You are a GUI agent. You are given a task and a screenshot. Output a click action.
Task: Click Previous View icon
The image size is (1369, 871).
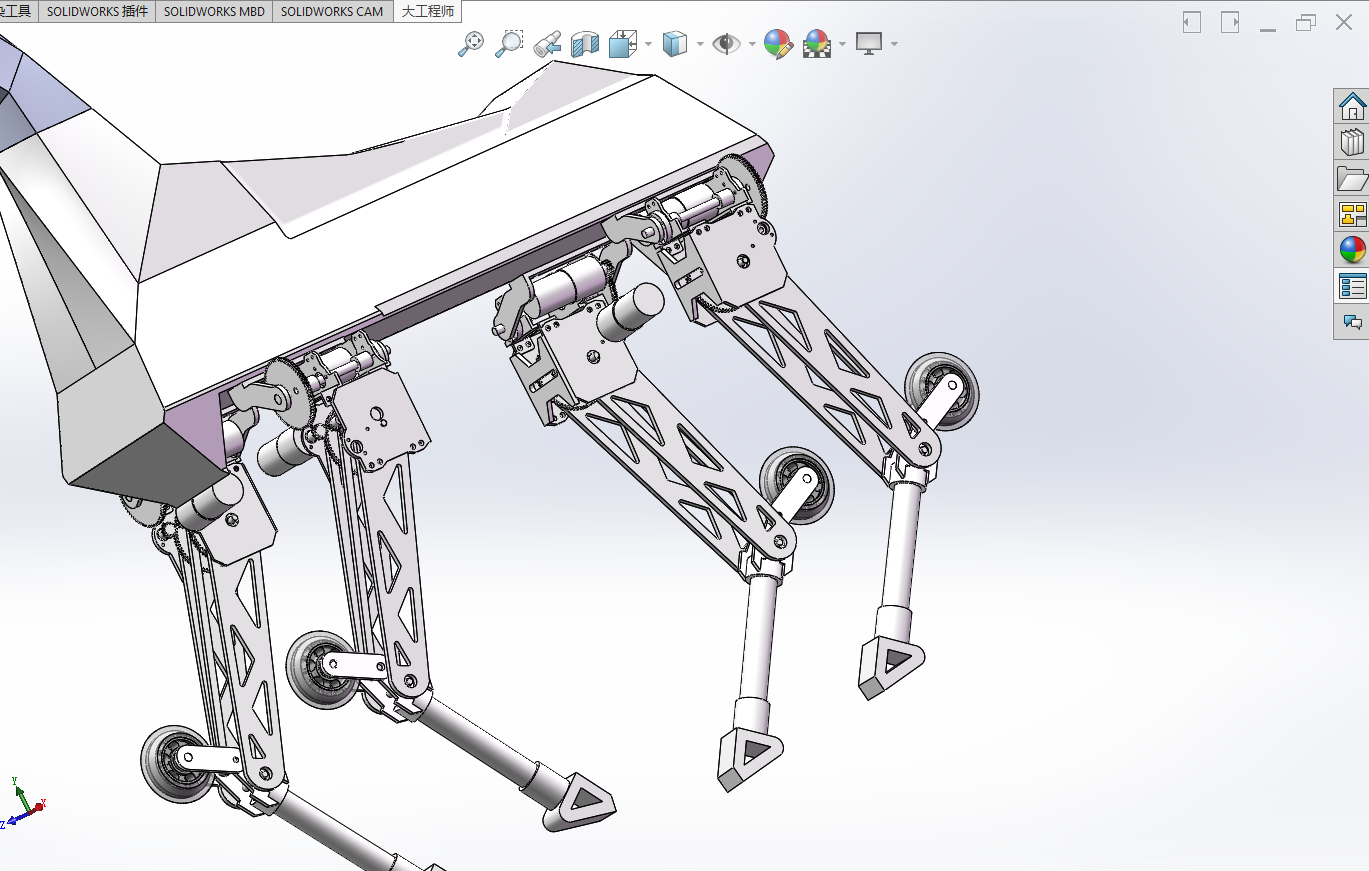point(547,43)
